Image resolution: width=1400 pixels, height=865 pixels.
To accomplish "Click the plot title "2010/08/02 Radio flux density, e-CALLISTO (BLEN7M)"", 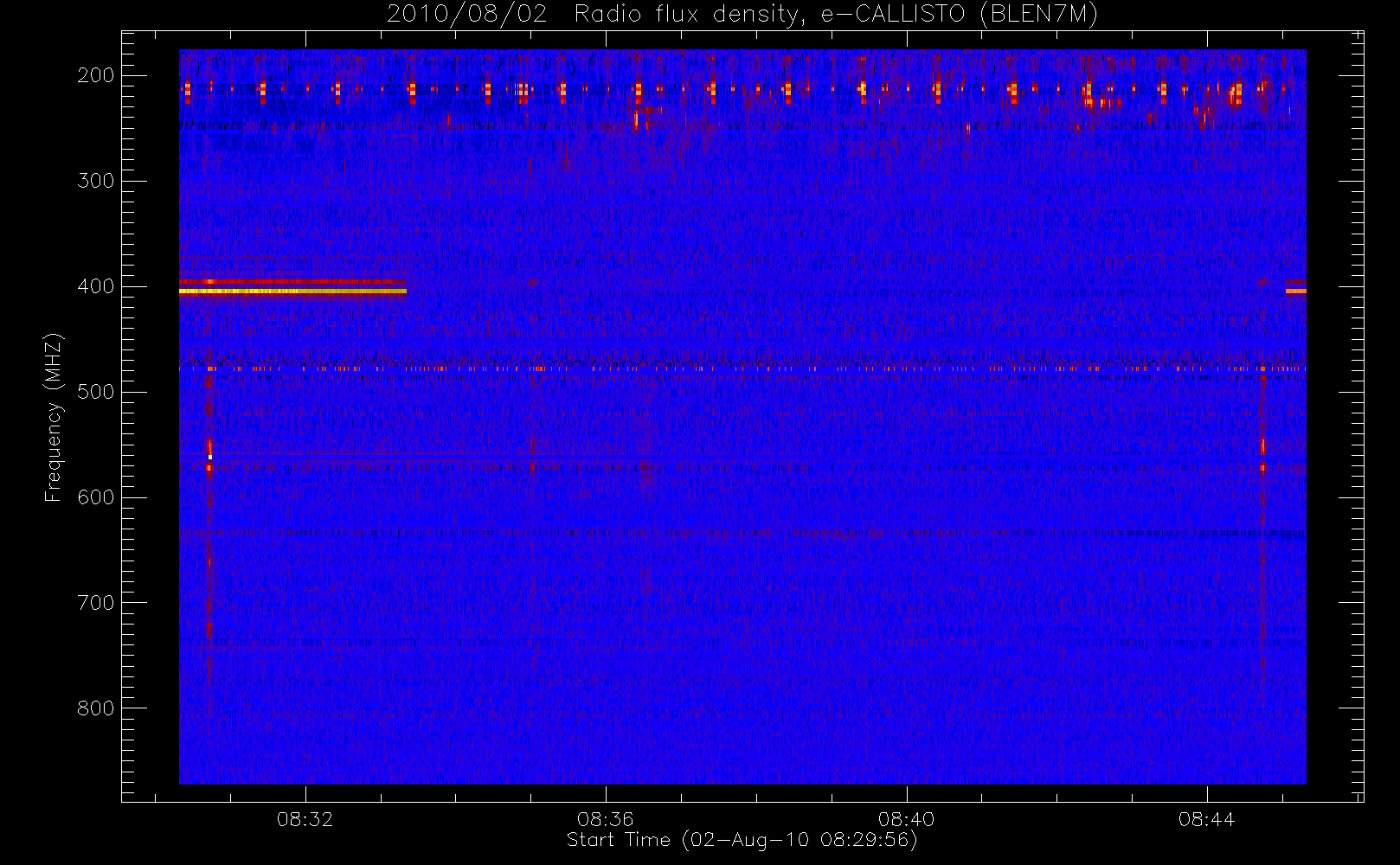I will coord(742,15).
